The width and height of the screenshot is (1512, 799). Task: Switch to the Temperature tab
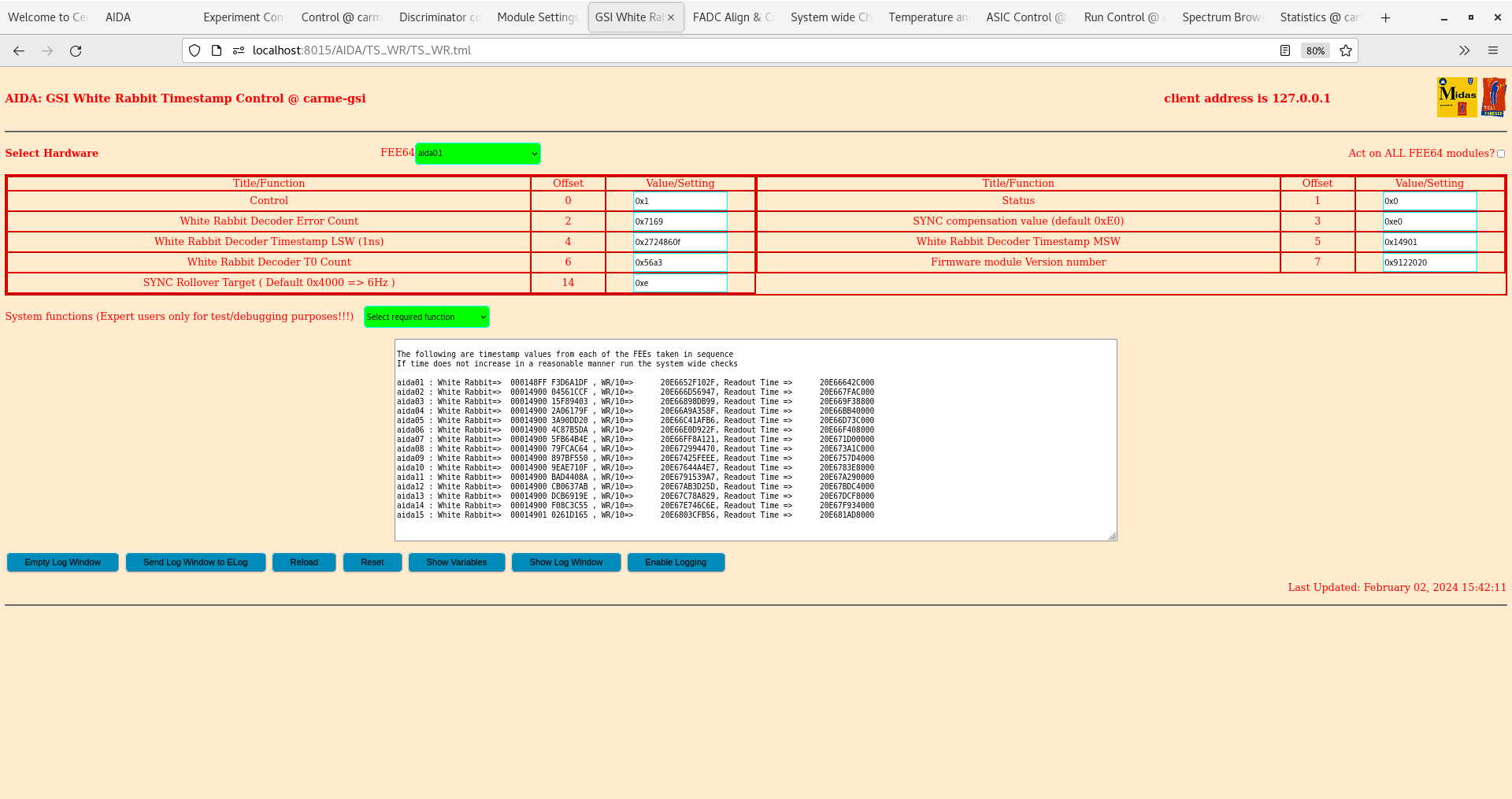coord(928,17)
